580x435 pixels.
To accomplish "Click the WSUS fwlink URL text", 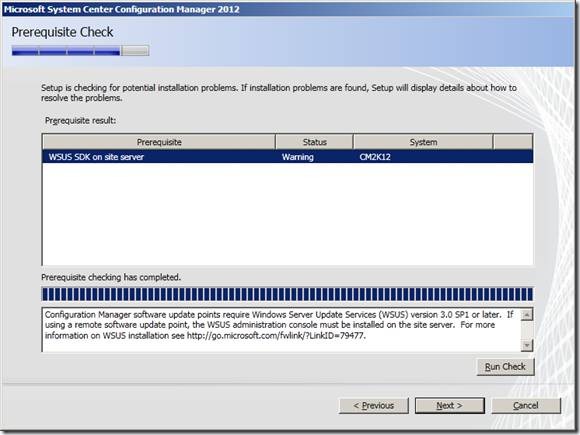I will click(x=276, y=335).
